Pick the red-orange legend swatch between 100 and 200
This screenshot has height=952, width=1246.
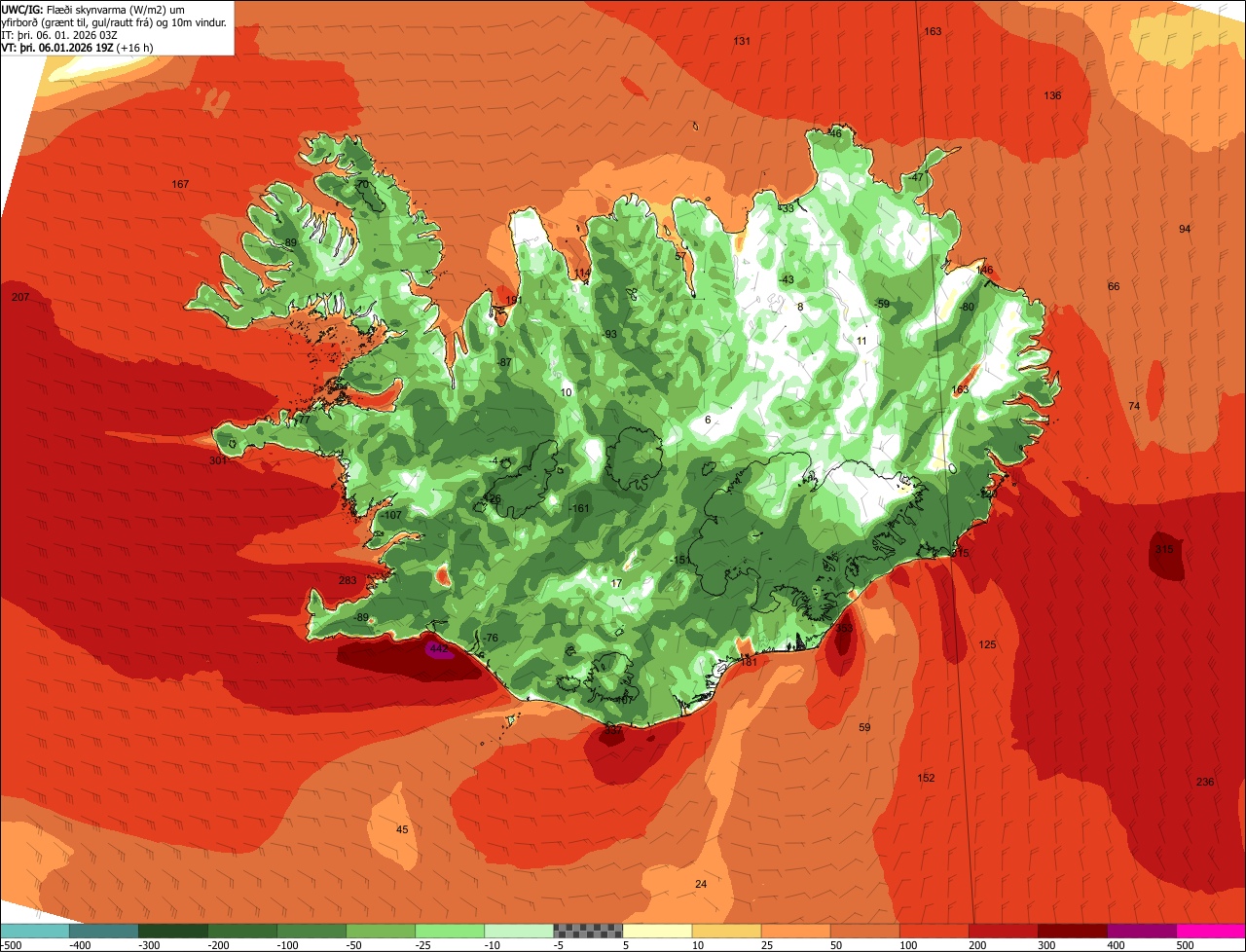pyautogui.click(x=934, y=931)
